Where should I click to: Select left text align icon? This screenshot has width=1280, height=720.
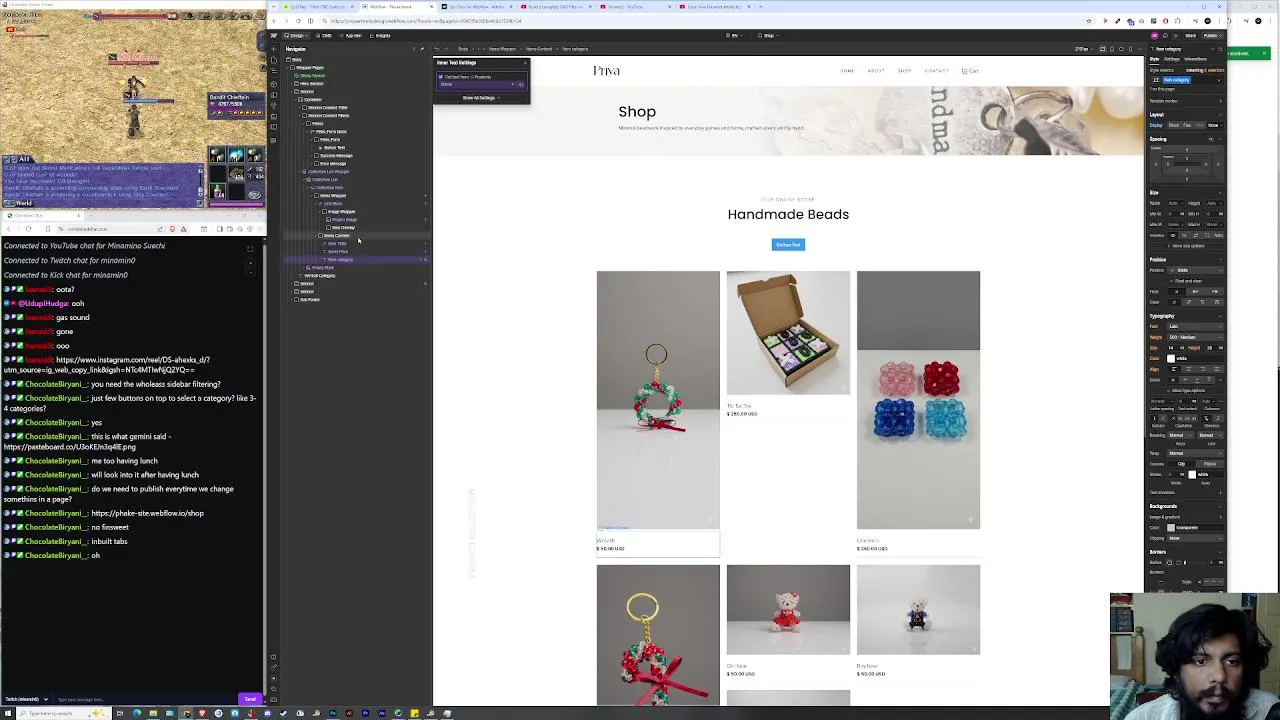click(1173, 369)
